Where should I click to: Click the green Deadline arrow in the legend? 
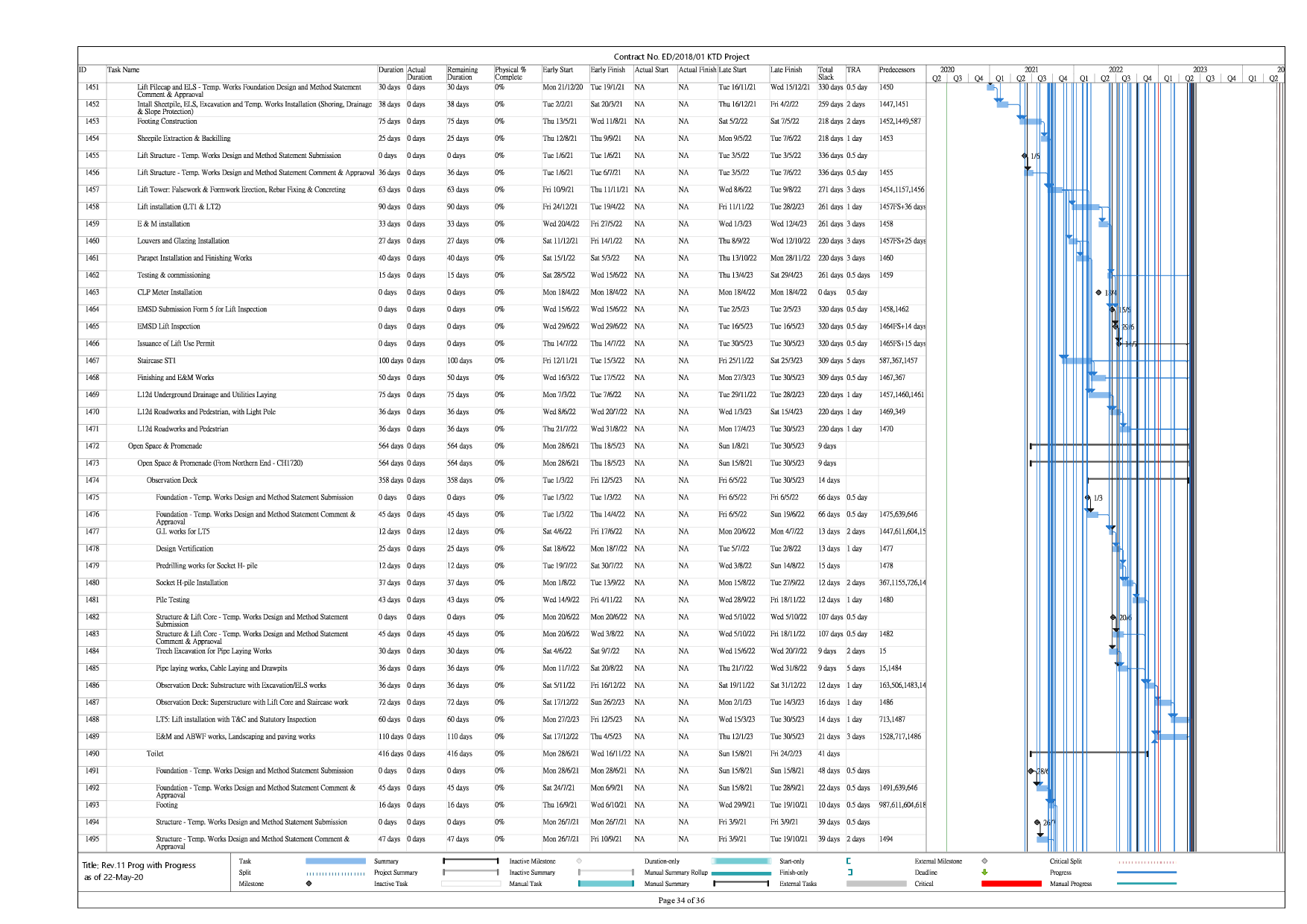click(984, 873)
